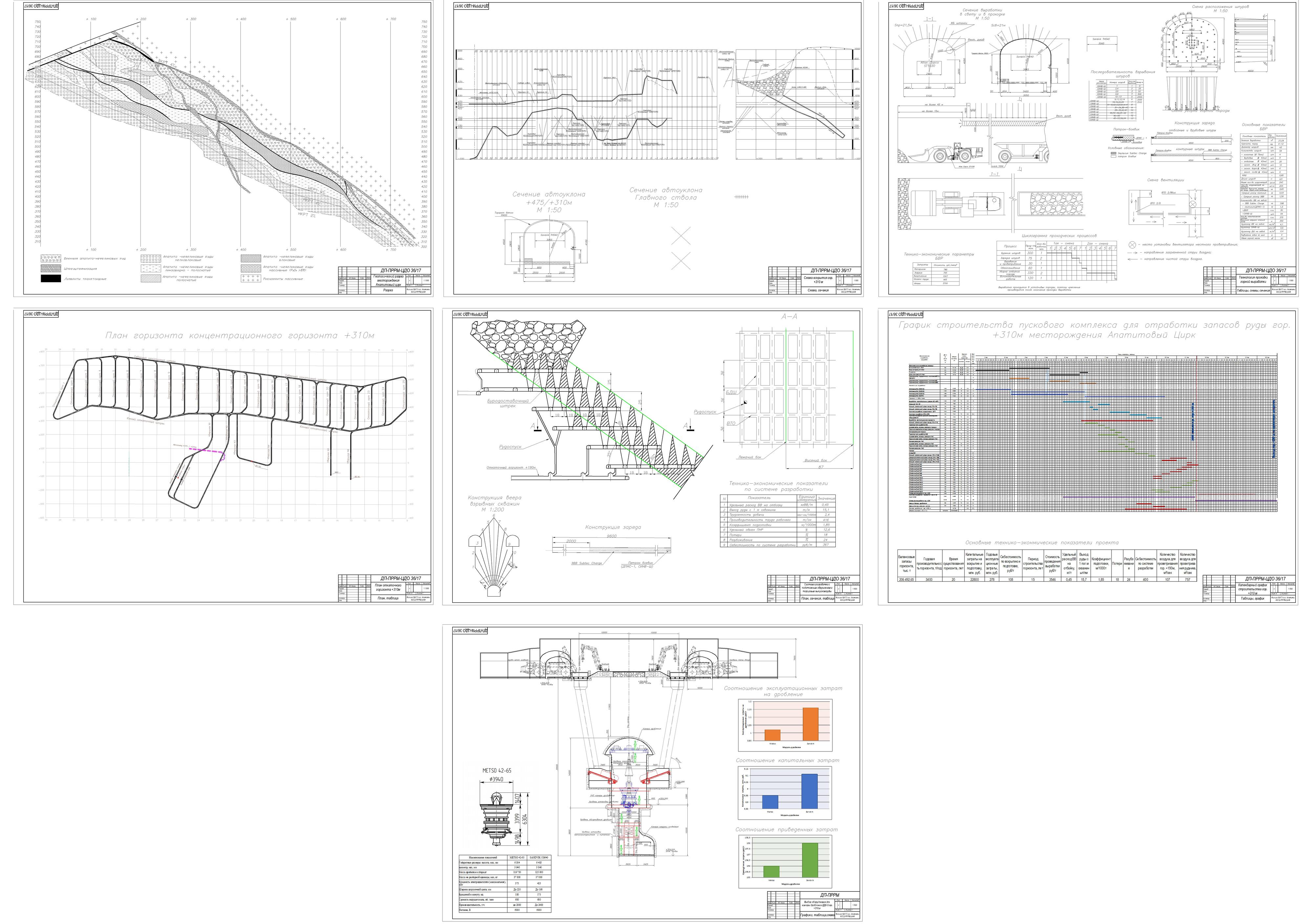Click the '22800' capital costs cell
The image size is (1313, 924).
point(975,579)
